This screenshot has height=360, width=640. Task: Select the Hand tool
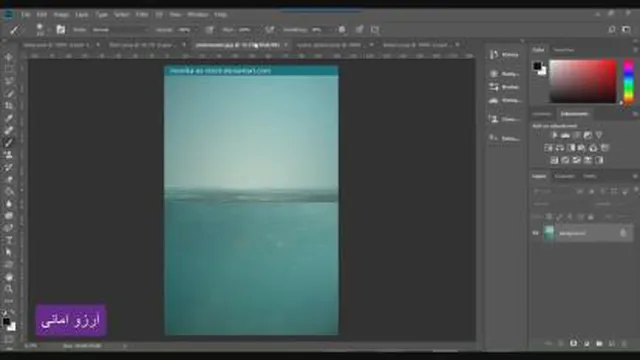coord(9,277)
